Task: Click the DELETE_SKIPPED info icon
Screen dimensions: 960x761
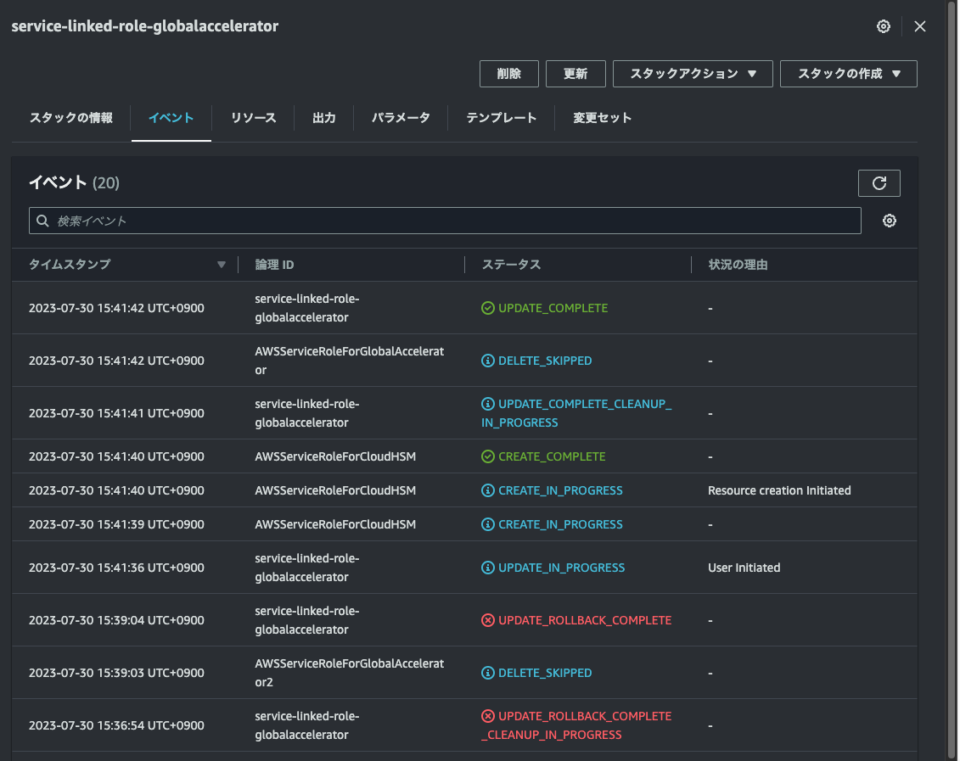Action: click(x=489, y=360)
